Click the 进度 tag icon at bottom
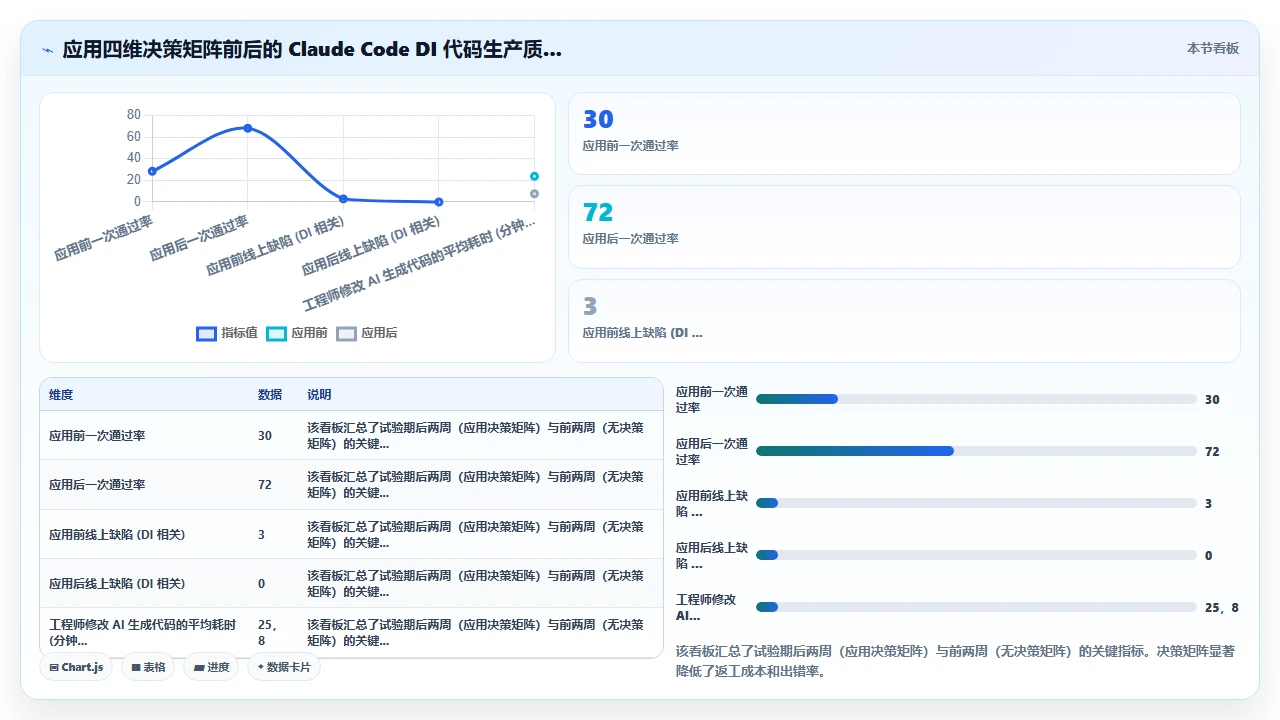The width and height of the screenshot is (1280, 720). click(x=199, y=667)
